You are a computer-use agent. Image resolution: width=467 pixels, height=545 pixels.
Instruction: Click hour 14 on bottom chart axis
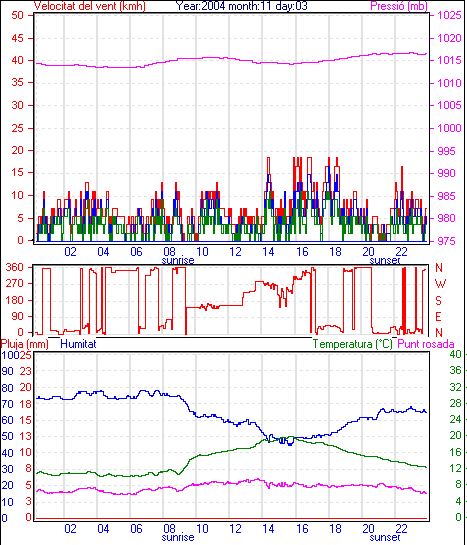pos(268,529)
